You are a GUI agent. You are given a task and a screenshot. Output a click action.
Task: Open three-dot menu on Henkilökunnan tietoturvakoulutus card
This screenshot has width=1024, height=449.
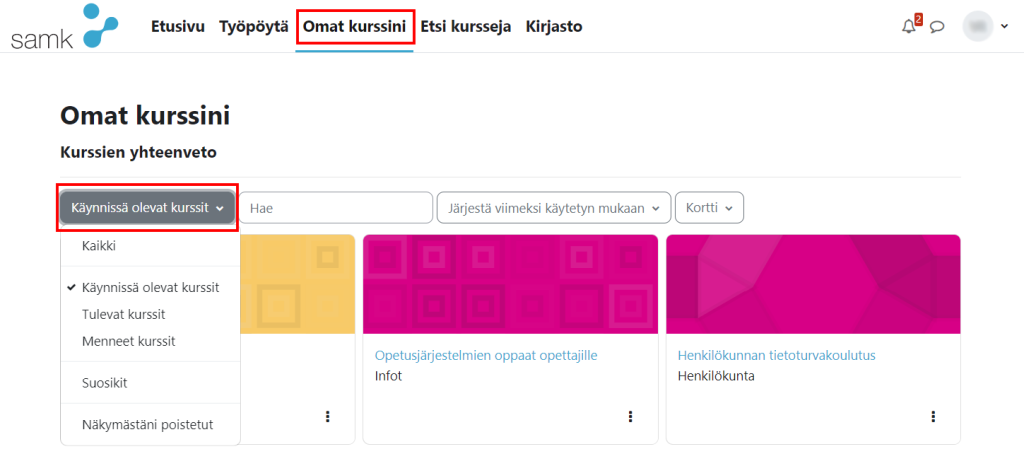933,416
